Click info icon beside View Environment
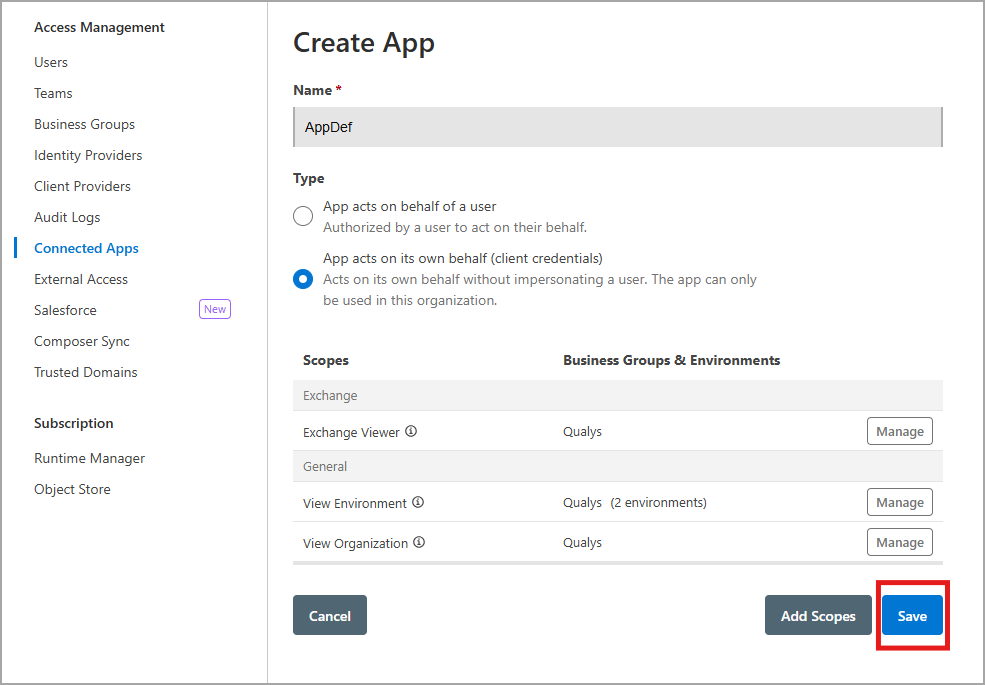 pyautogui.click(x=418, y=503)
